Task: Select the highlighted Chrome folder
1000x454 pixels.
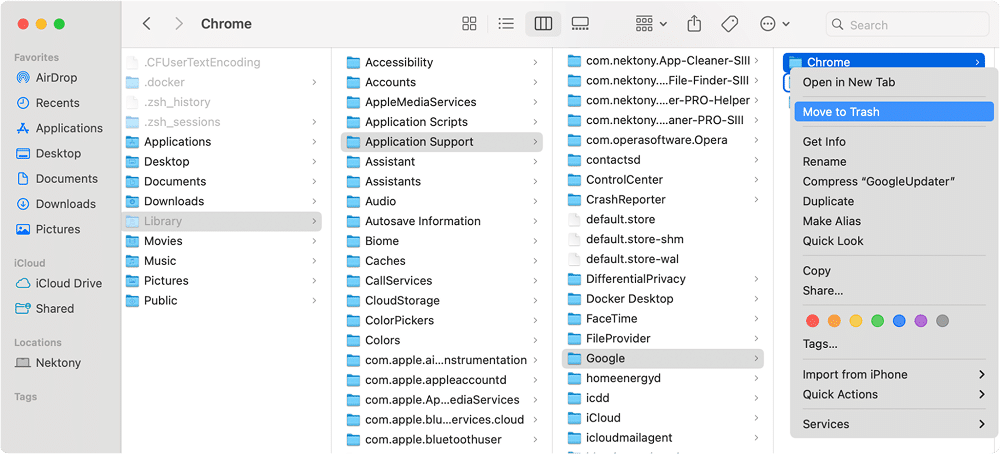Action: (883, 62)
